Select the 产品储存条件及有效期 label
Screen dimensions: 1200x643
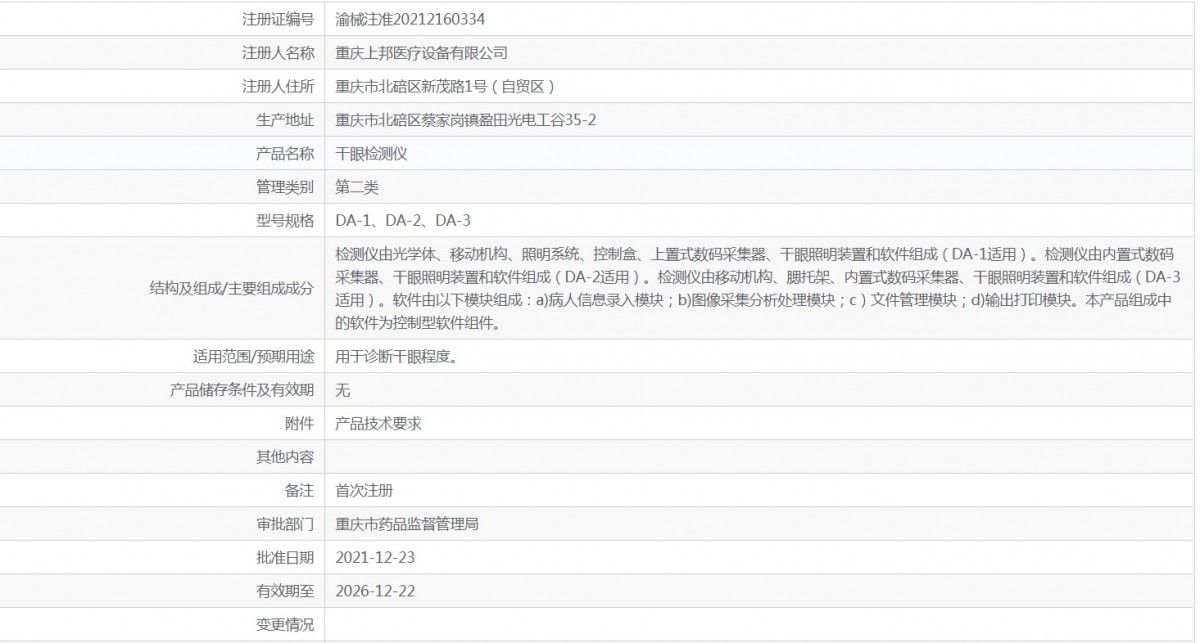pos(243,390)
